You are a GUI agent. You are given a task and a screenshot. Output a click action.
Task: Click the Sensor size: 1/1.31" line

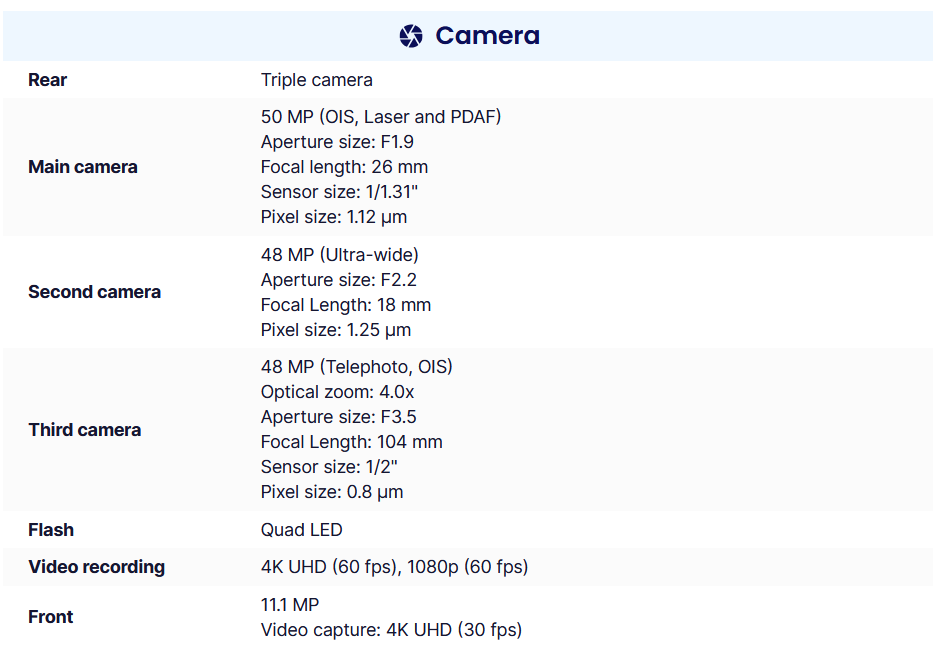coord(339,192)
